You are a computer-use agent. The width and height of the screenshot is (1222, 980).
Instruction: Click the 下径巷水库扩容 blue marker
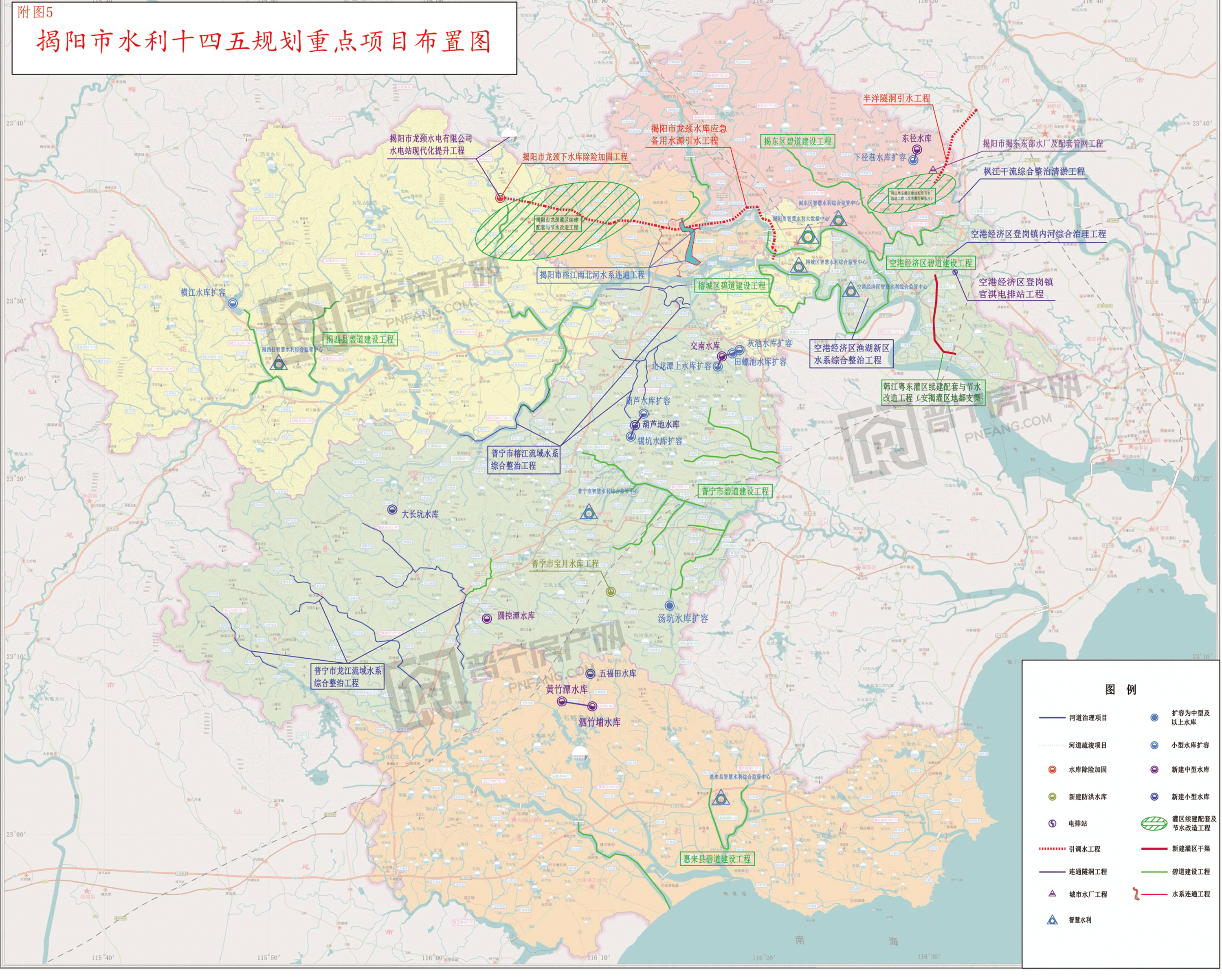coord(914,160)
